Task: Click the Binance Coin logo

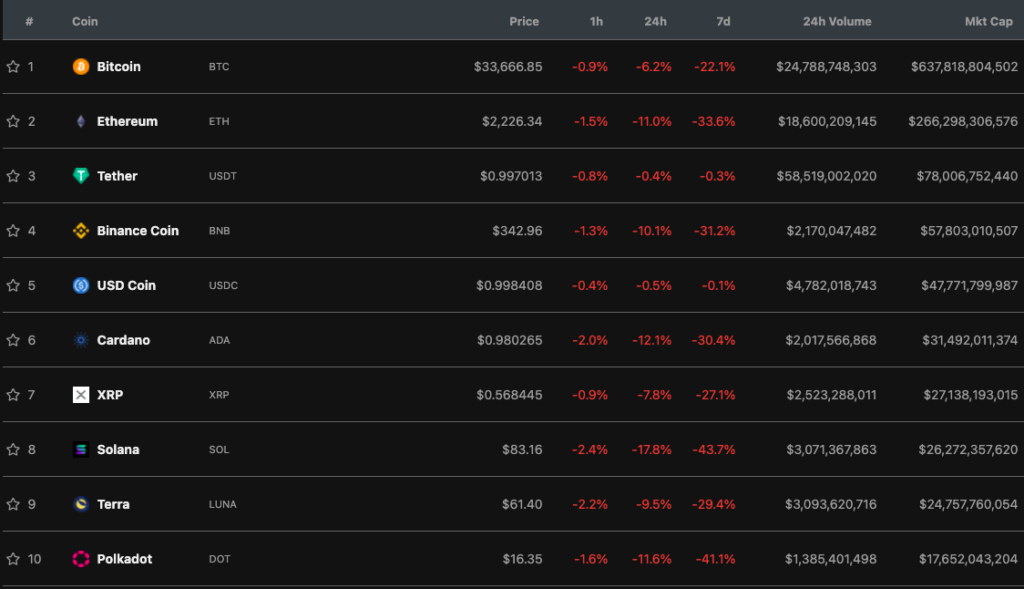Action: click(x=80, y=230)
